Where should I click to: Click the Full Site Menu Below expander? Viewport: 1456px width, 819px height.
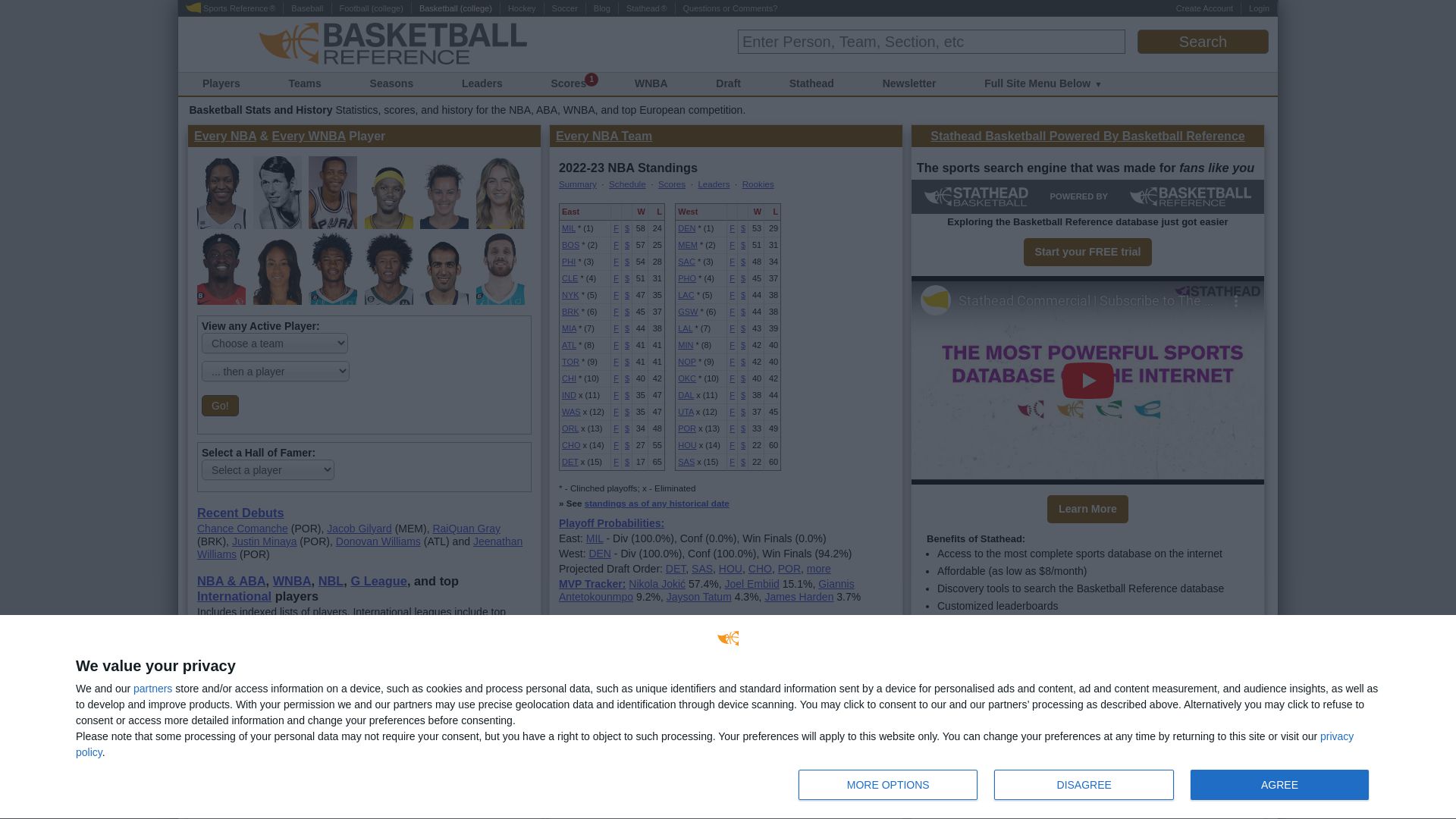[x=1043, y=83]
